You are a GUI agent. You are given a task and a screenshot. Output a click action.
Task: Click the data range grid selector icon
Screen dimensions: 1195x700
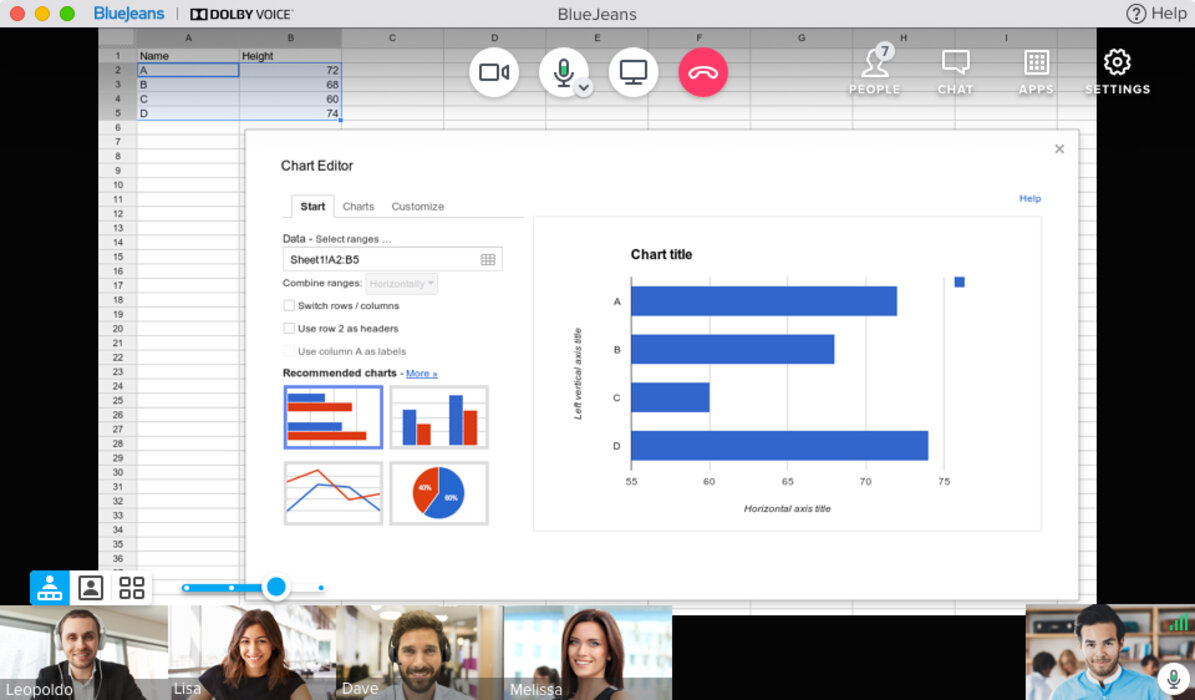488,260
